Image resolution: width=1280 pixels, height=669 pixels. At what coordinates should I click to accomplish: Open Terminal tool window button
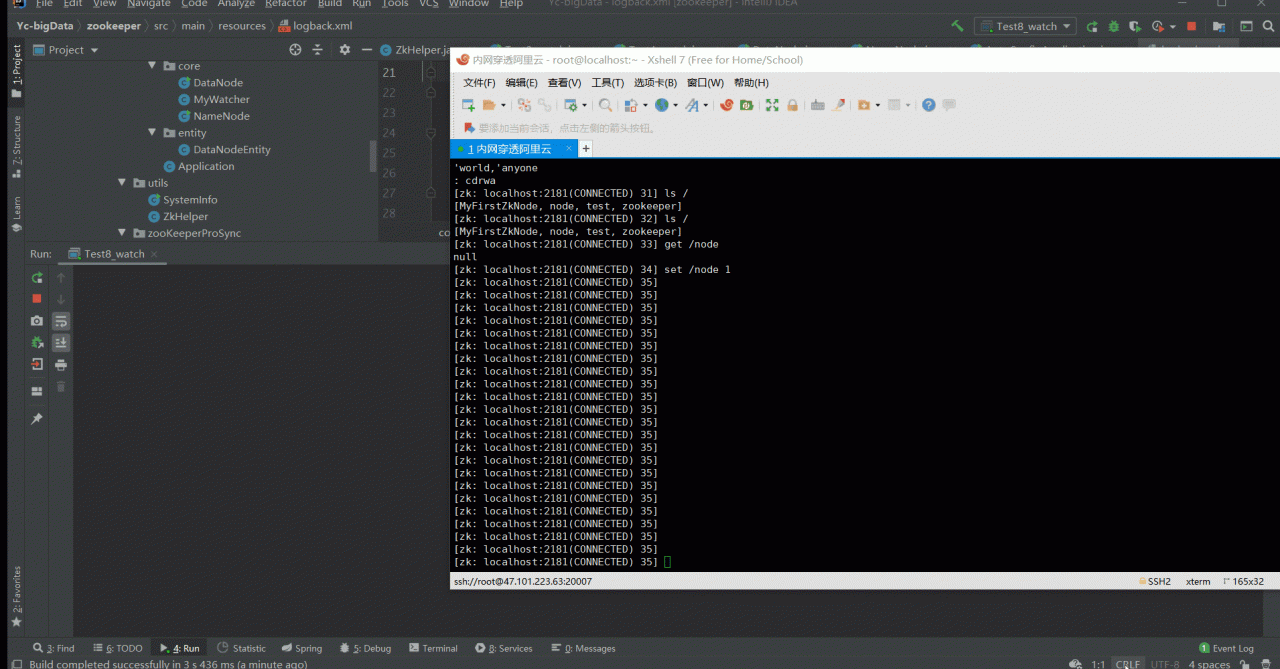[432, 649]
